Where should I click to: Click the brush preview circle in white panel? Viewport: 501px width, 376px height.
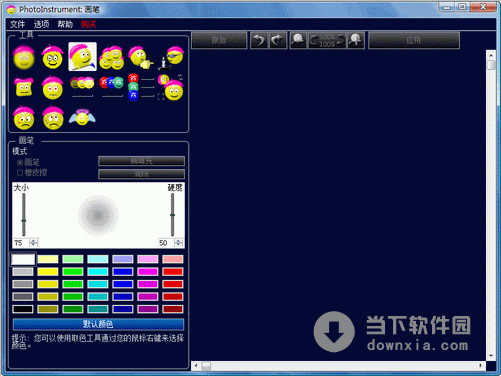[98, 215]
